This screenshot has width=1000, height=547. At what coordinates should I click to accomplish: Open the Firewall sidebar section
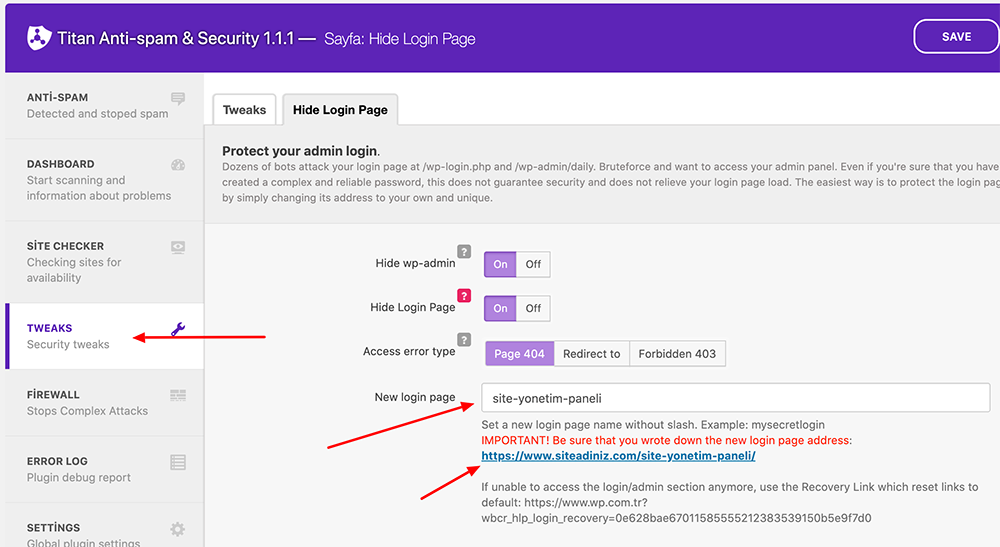(104, 402)
